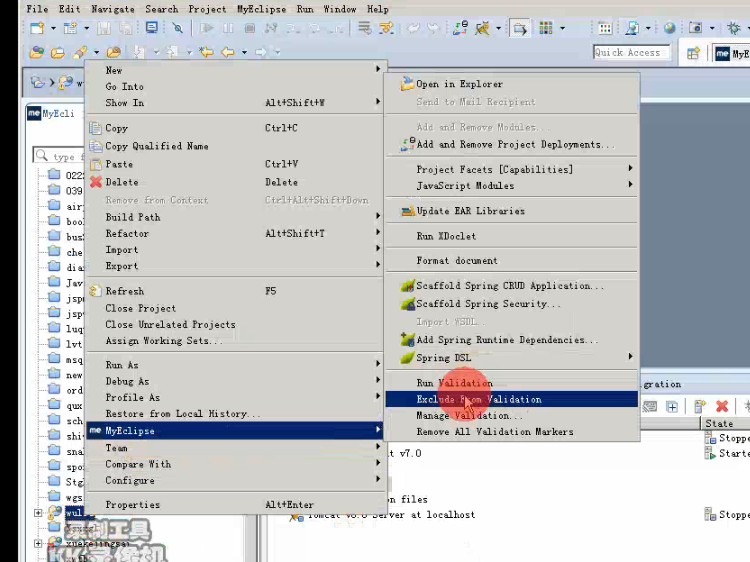Open the MyEclipse menu in menu bar
The image size is (750, 562).
pyautogui.click(x=261, y=9)
